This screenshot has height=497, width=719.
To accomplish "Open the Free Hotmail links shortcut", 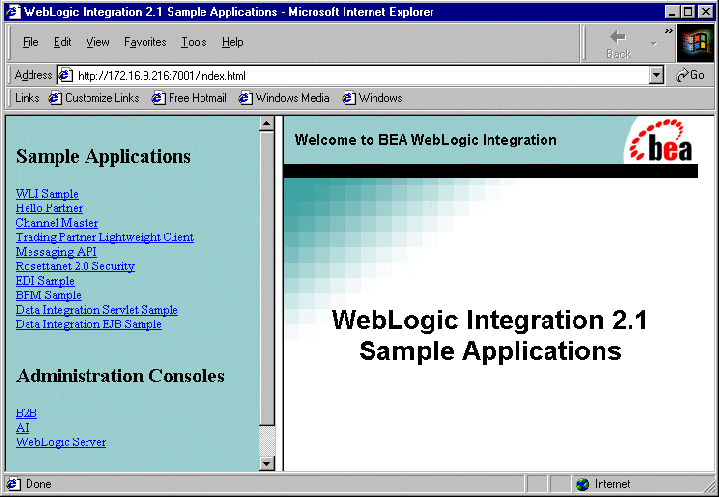I will (189, 98).
